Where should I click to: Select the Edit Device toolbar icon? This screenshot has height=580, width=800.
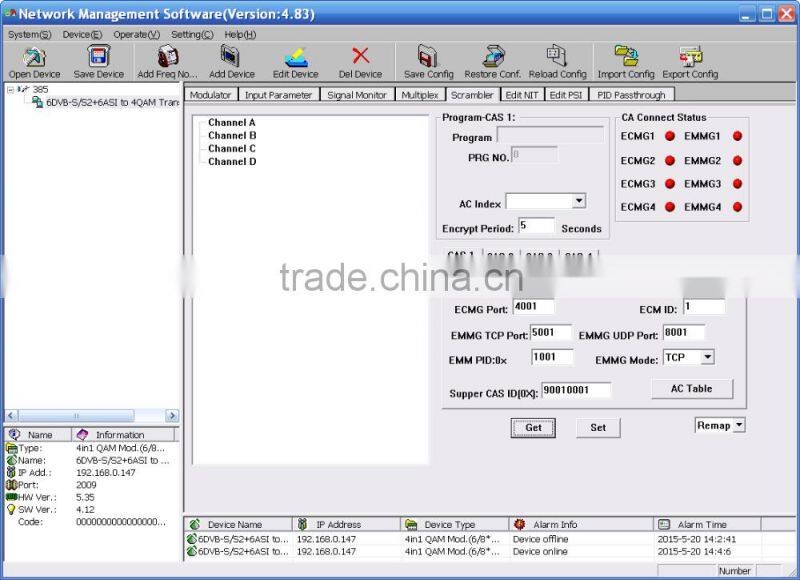pyautogui.click(x=295, y=57)
